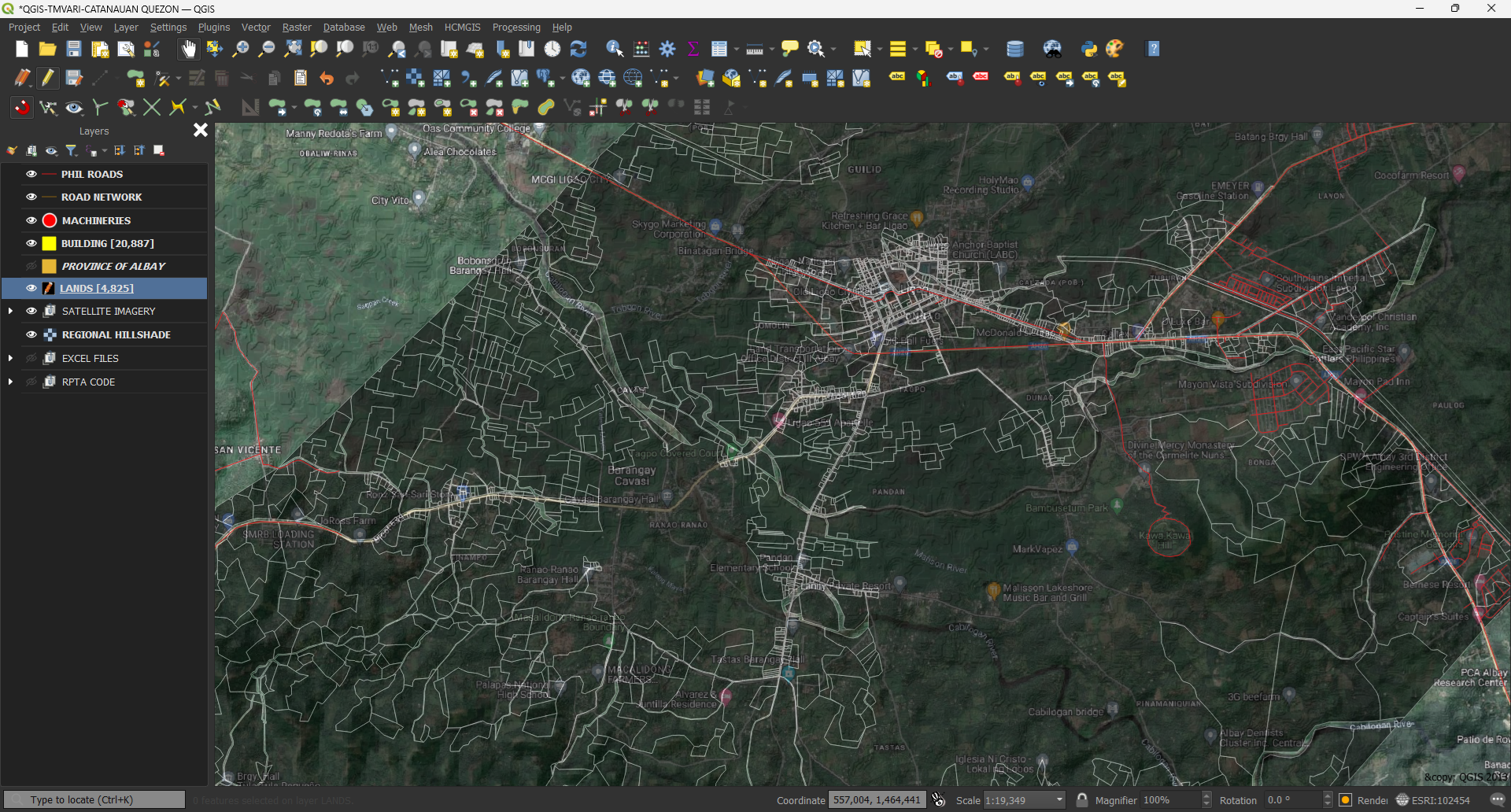Activate the Identify Features tool

615,49
